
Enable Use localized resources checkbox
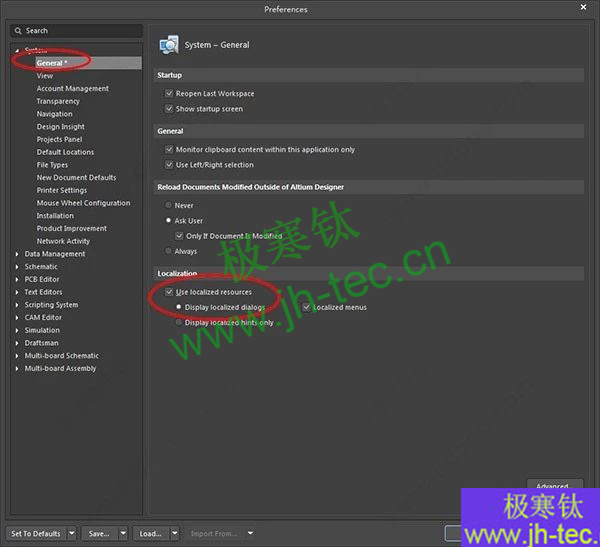[x=169, y=292]
